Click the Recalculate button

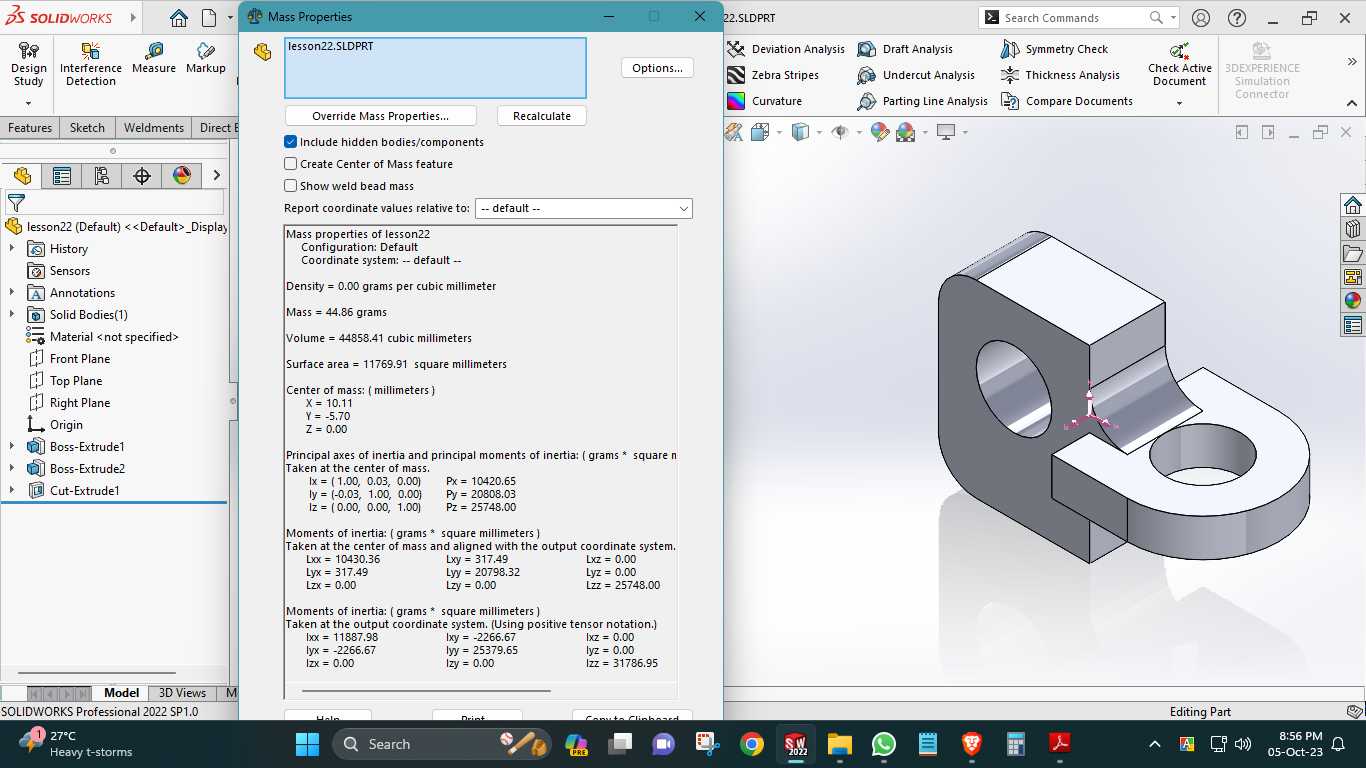[542, 116]
